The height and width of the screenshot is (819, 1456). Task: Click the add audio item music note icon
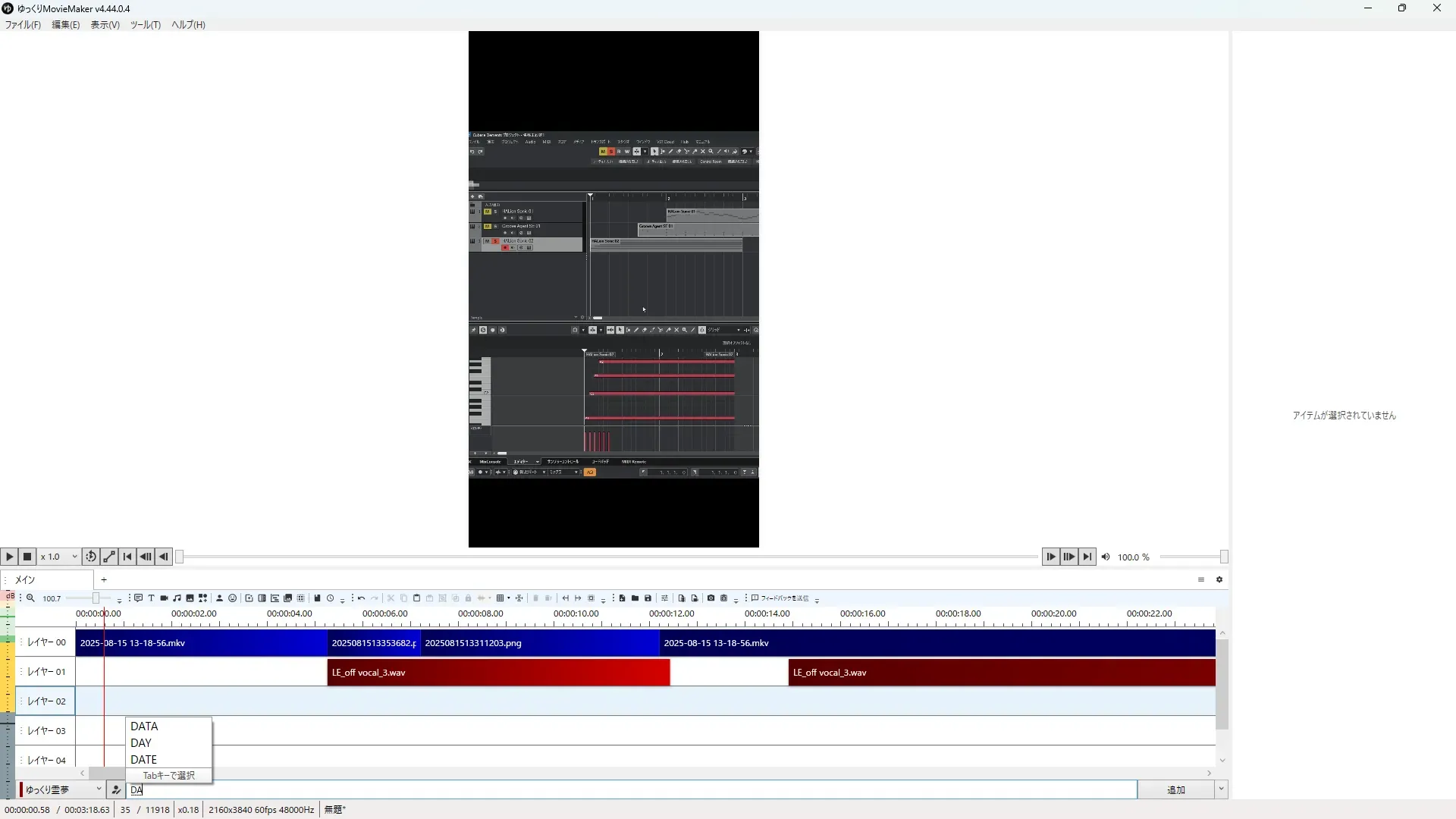[177, 598]
